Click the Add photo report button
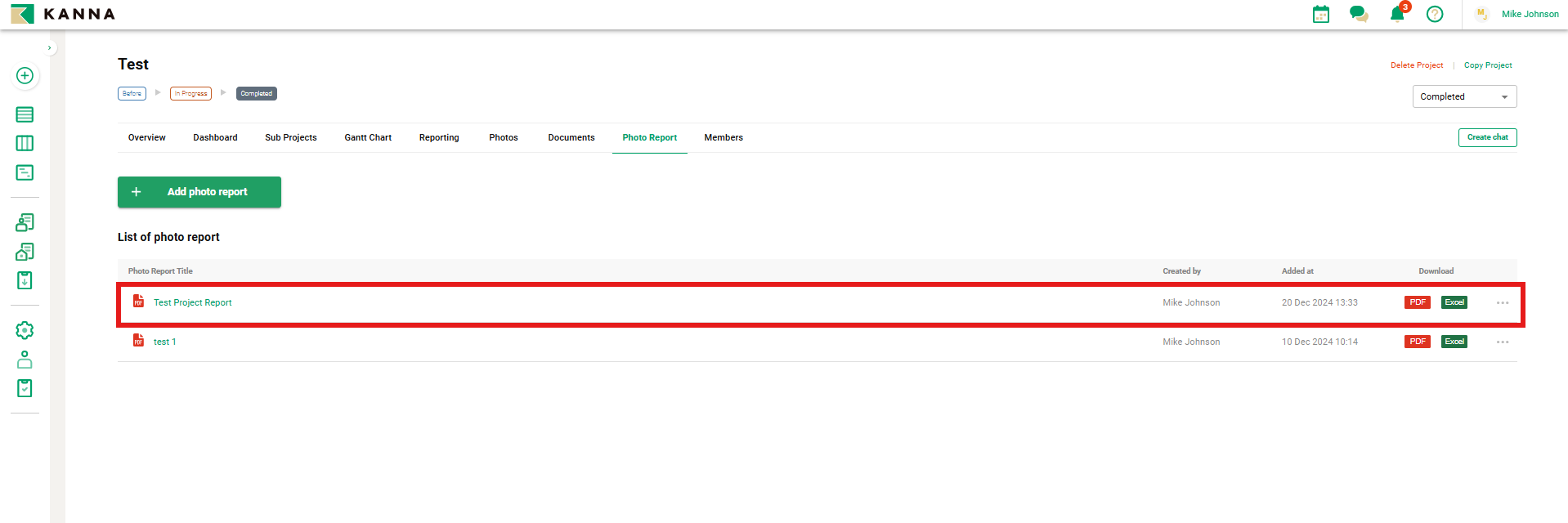 pyautogui.click(x=199, y=192)
